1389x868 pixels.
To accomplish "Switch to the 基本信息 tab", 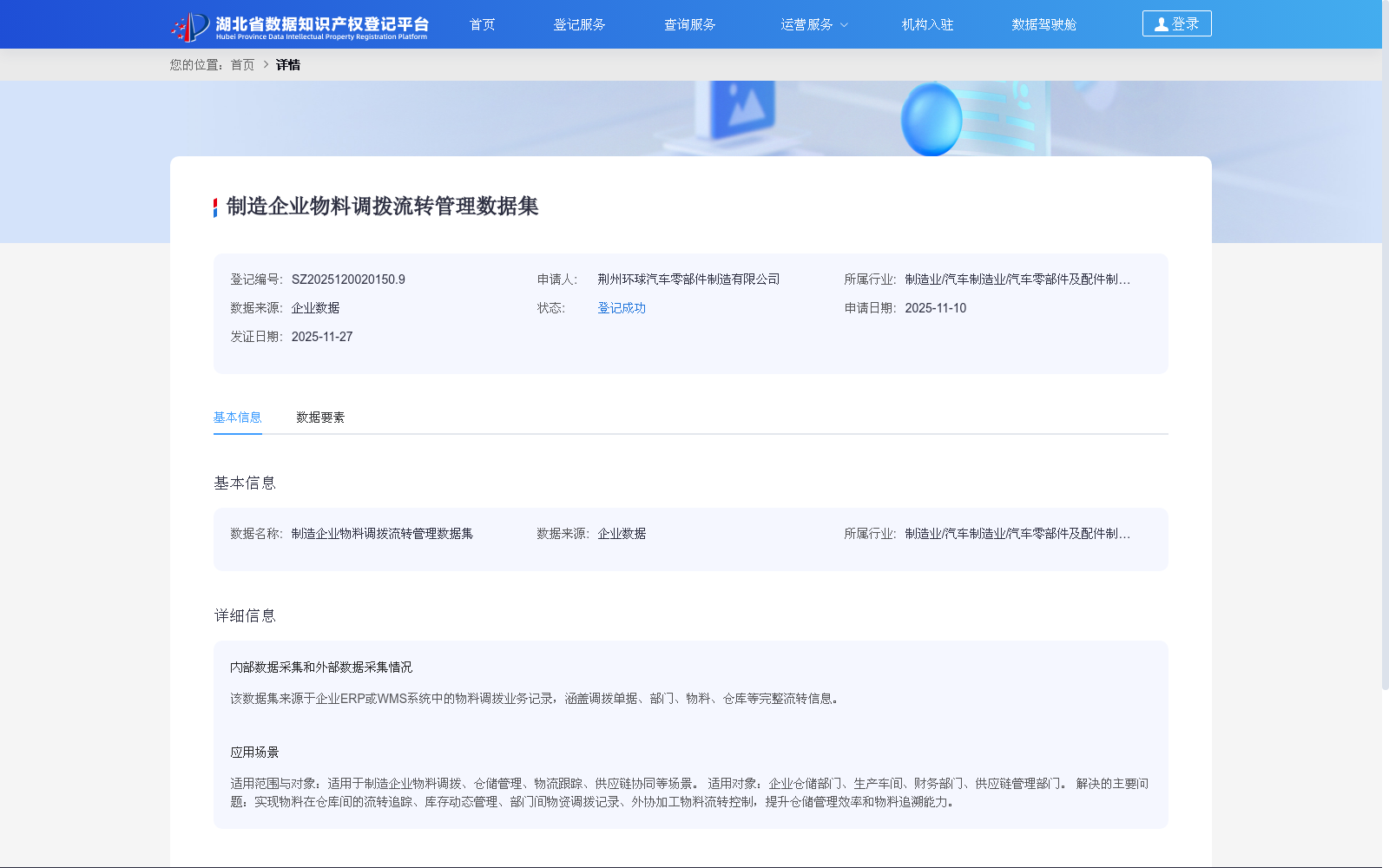I will [237, 418].
